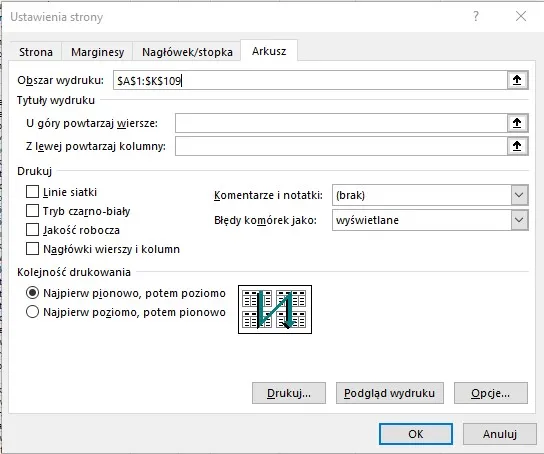
Task: Open the Nagłówek/stopka tab
Action: pos(187,52)
